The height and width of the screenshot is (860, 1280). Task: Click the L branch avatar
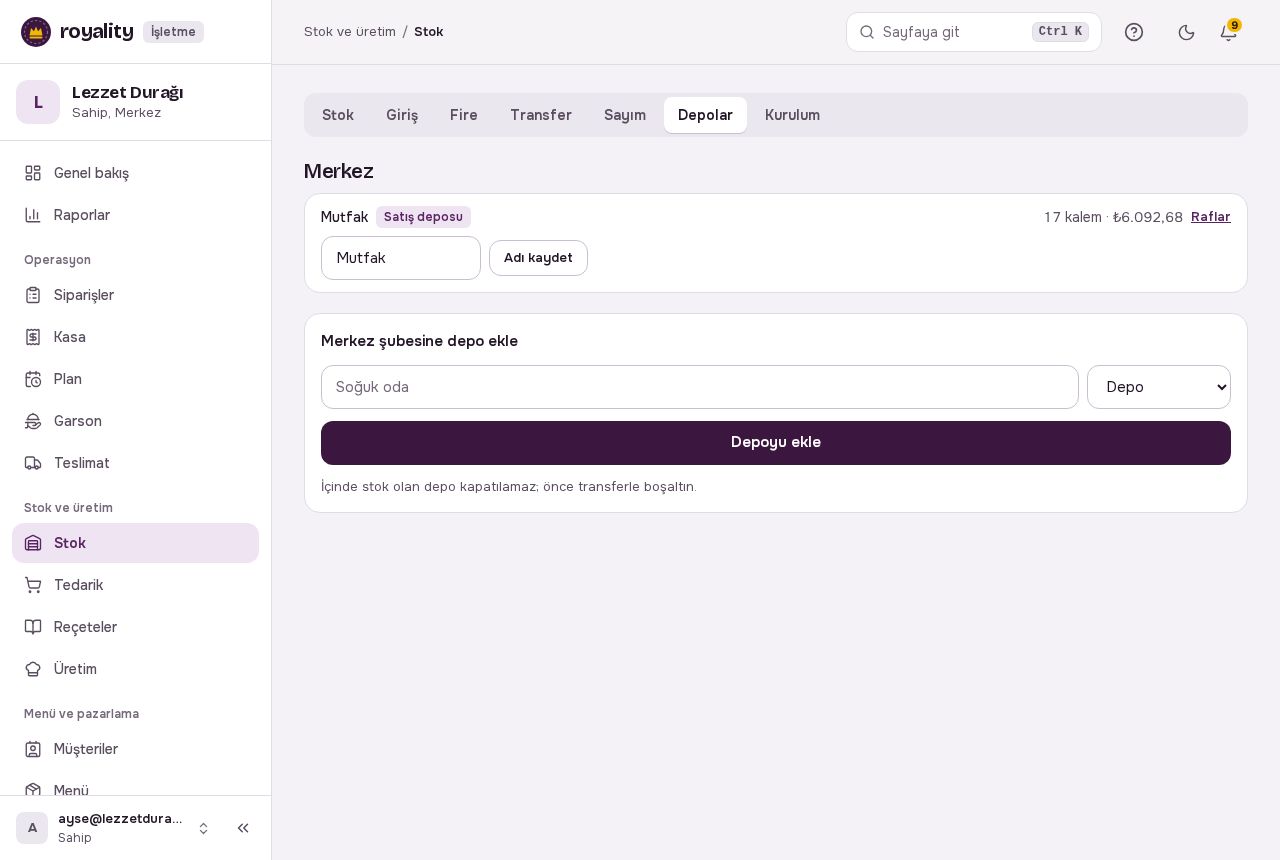coord(38,102)
